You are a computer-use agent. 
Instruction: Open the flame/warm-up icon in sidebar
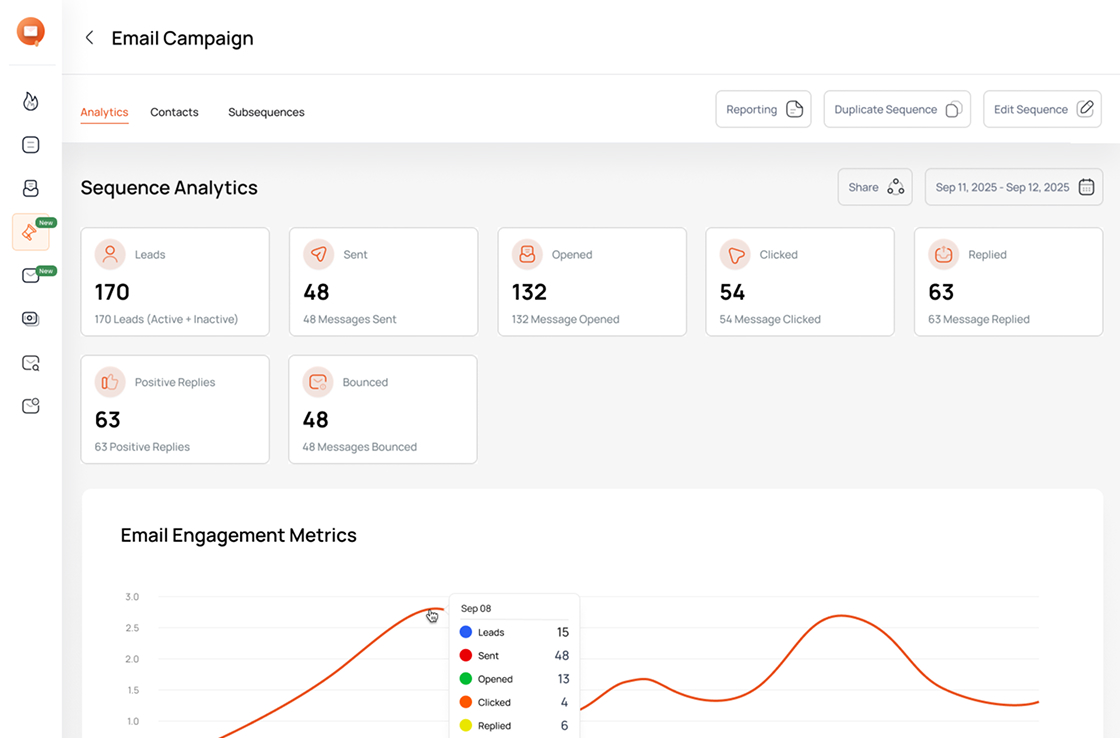tap(30, 101)
